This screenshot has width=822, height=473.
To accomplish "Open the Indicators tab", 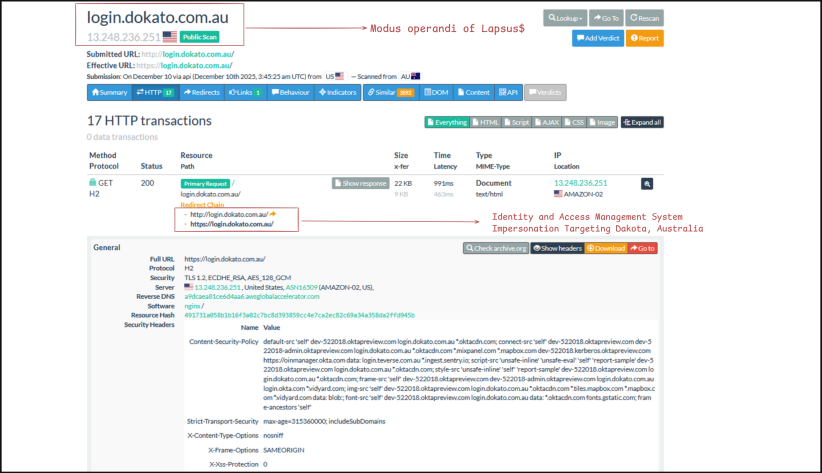I will [x=338, y=92].
